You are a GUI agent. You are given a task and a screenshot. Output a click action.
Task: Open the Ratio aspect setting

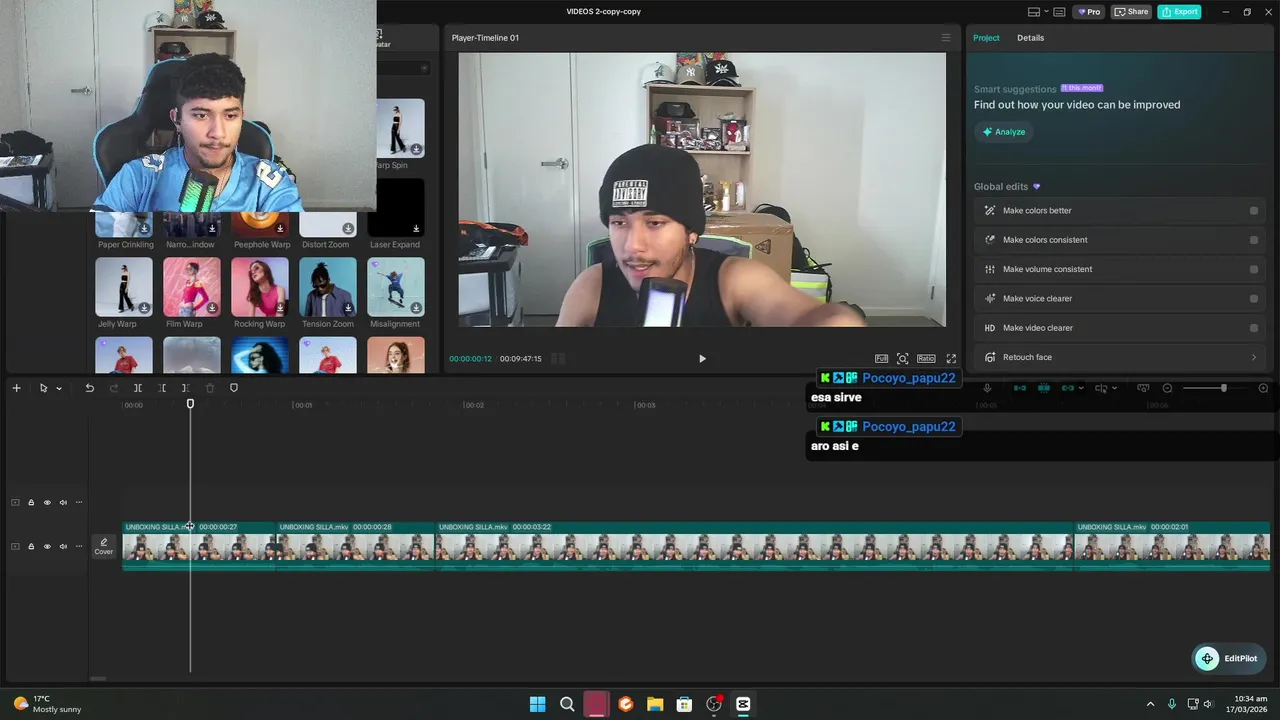point(926,358)
